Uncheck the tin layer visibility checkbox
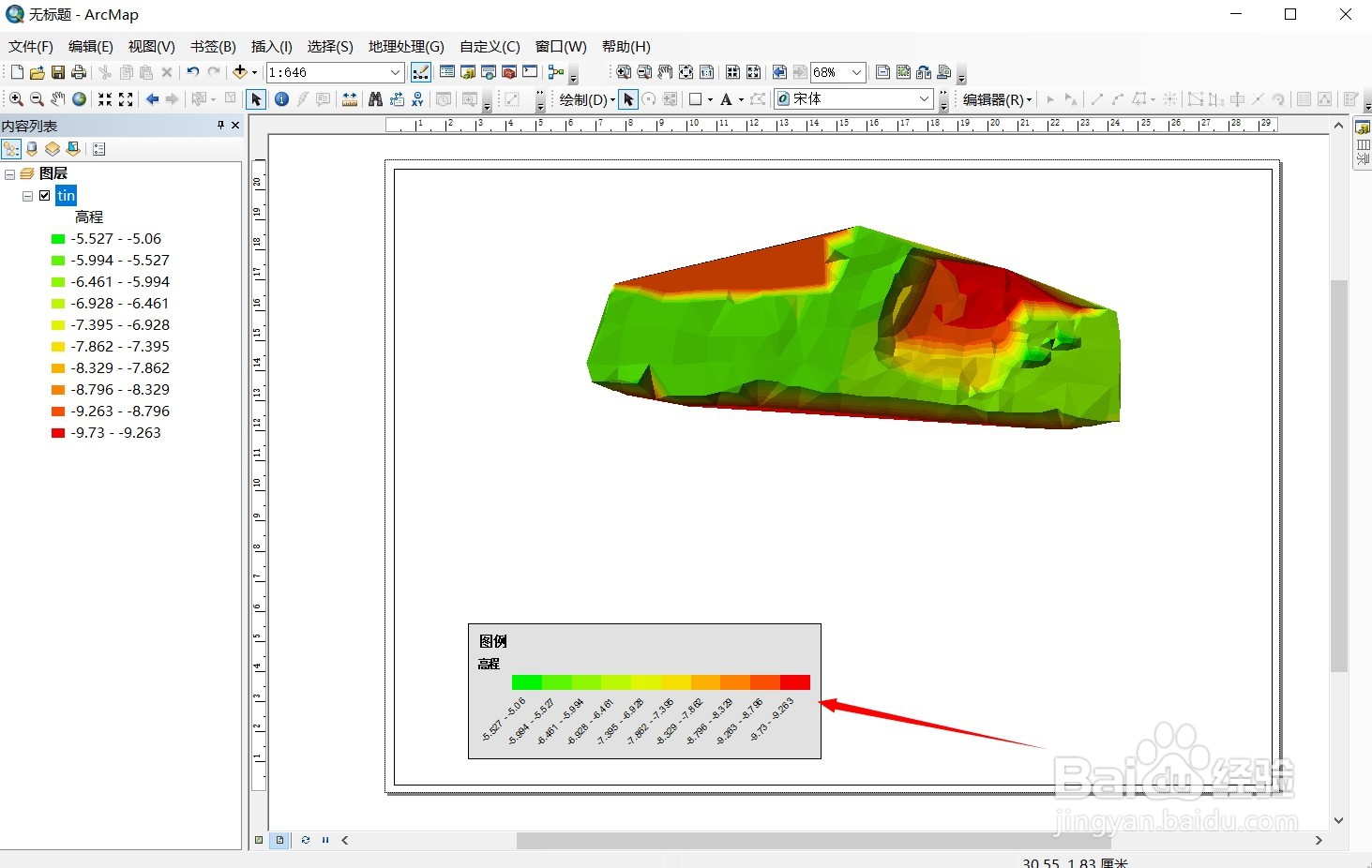This screenshot has height=868, width=1372. click(x=44, y=196)
